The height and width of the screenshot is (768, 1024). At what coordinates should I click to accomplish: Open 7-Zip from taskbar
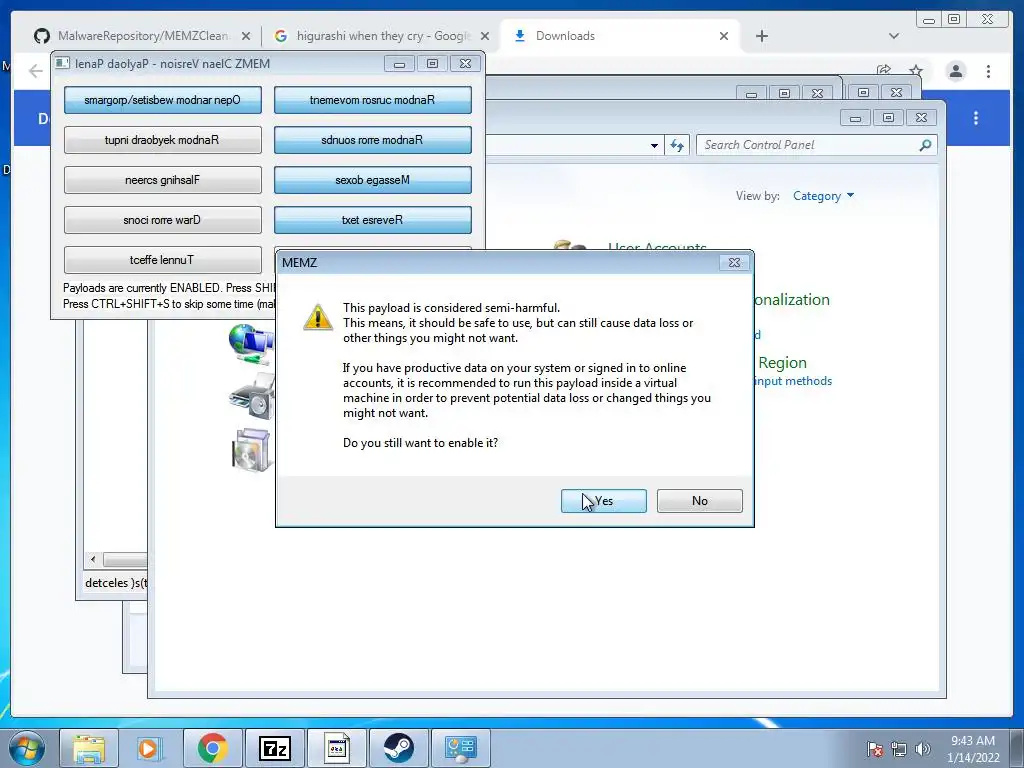(x=274, y=748)
